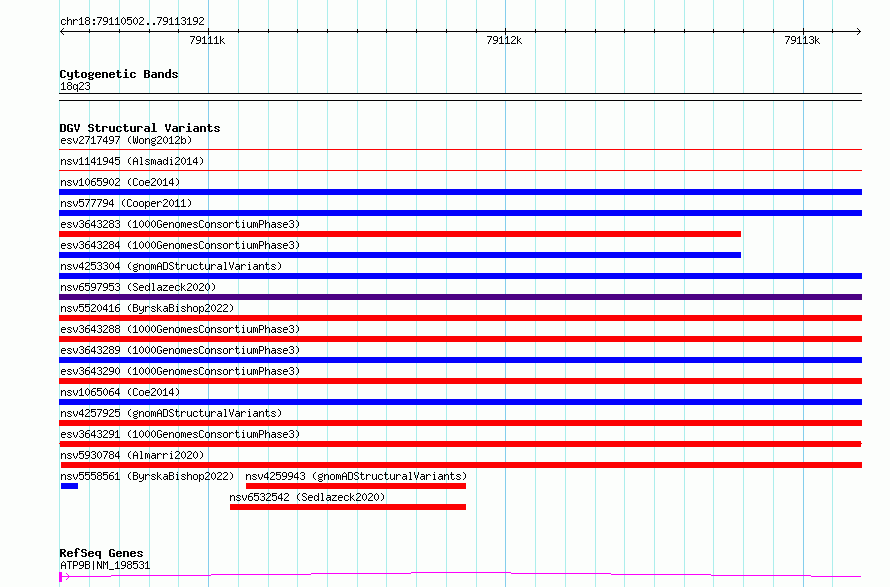890x587 pixels.
Task: Click the esv3643283 1000GenomesConsortiumPhase3 label
Action: (180, 224)
